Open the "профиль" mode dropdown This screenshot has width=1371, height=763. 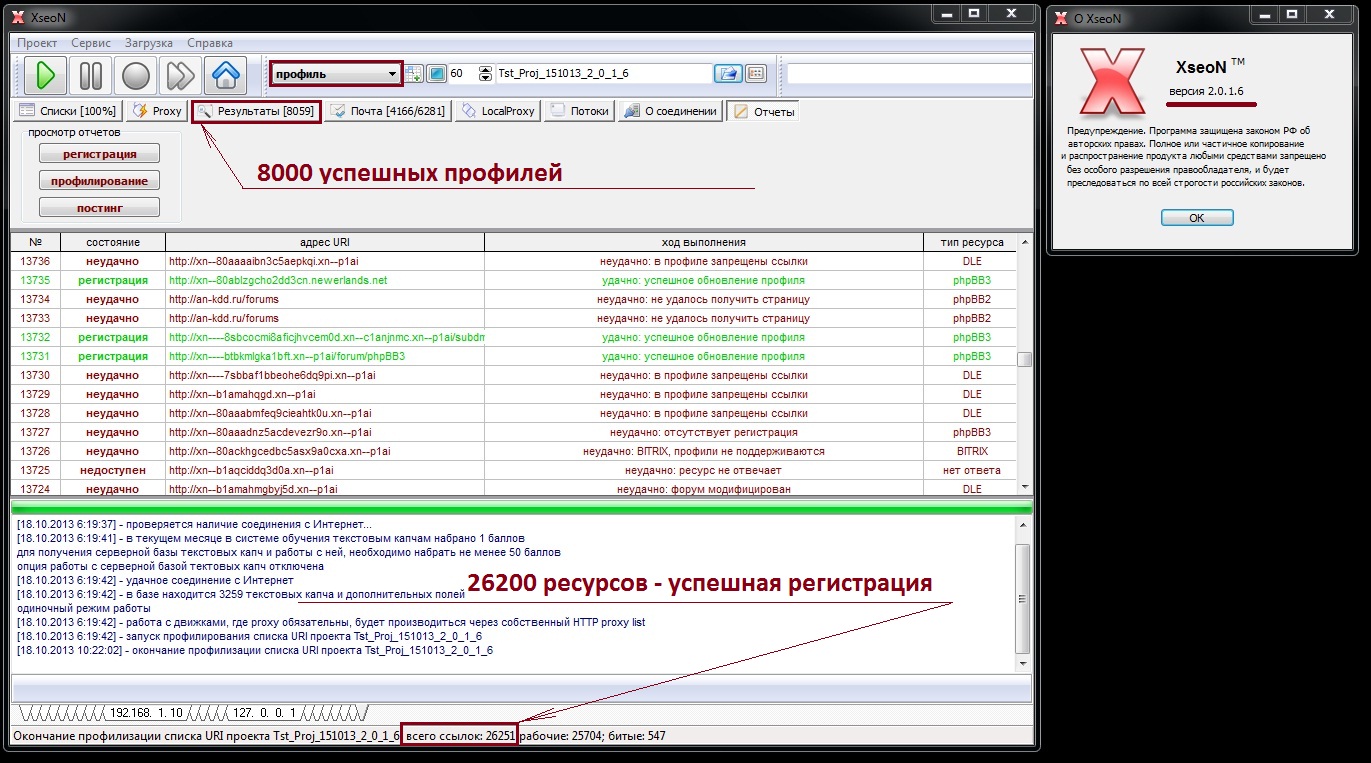336,74
